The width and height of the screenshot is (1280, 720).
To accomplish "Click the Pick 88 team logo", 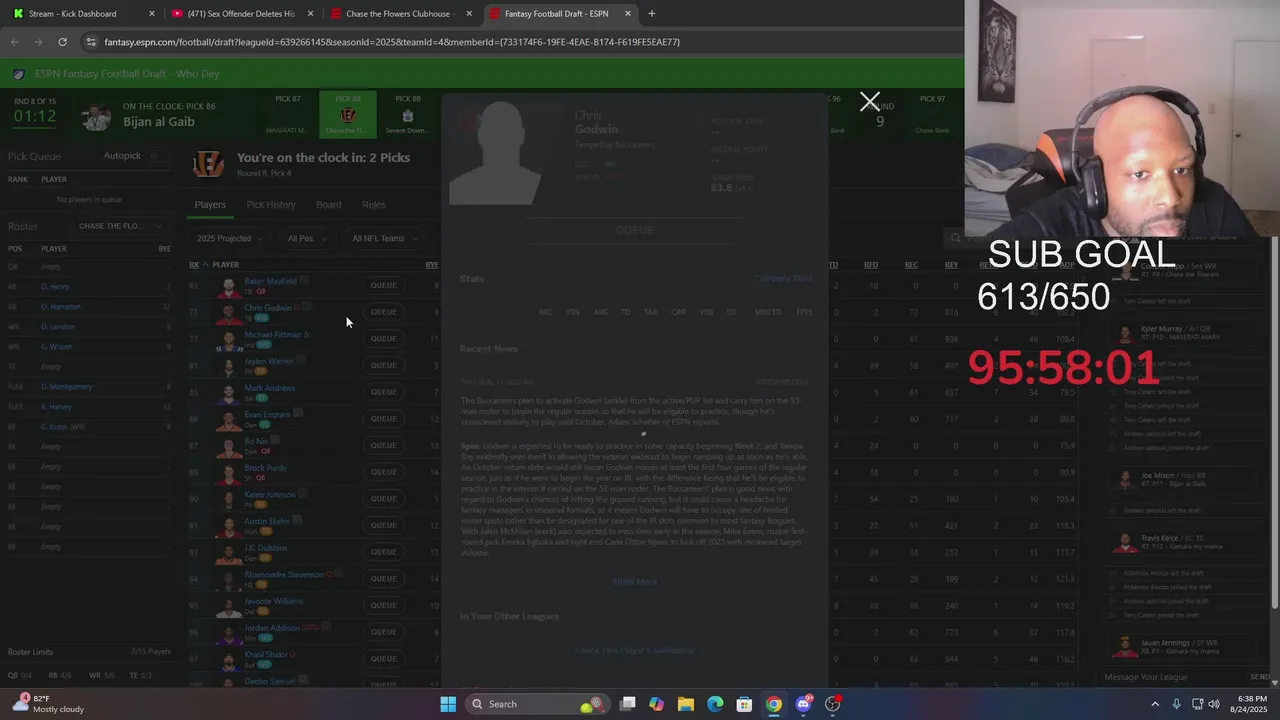I will click(348, 116).
